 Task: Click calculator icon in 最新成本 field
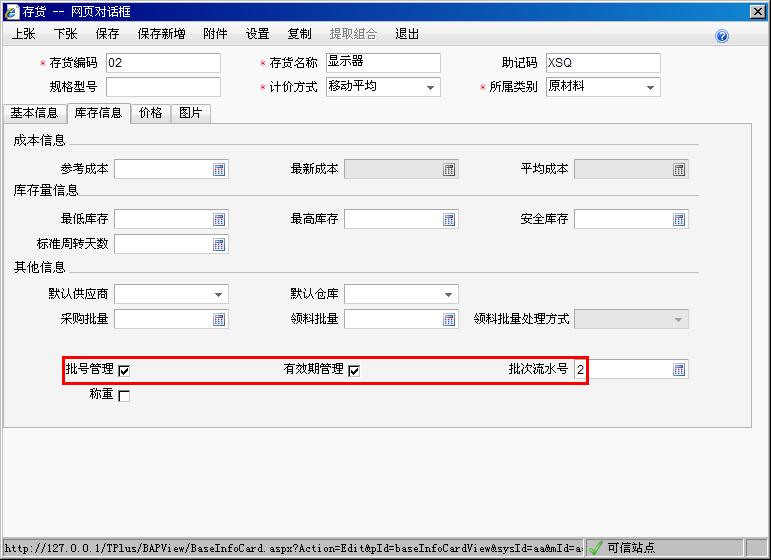coord(449,170)
